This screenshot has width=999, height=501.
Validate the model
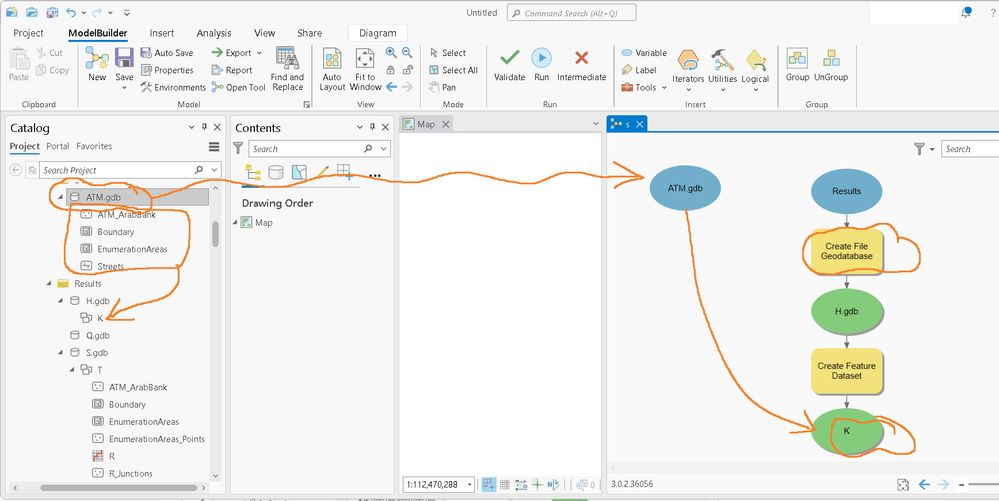pos(510,65)
